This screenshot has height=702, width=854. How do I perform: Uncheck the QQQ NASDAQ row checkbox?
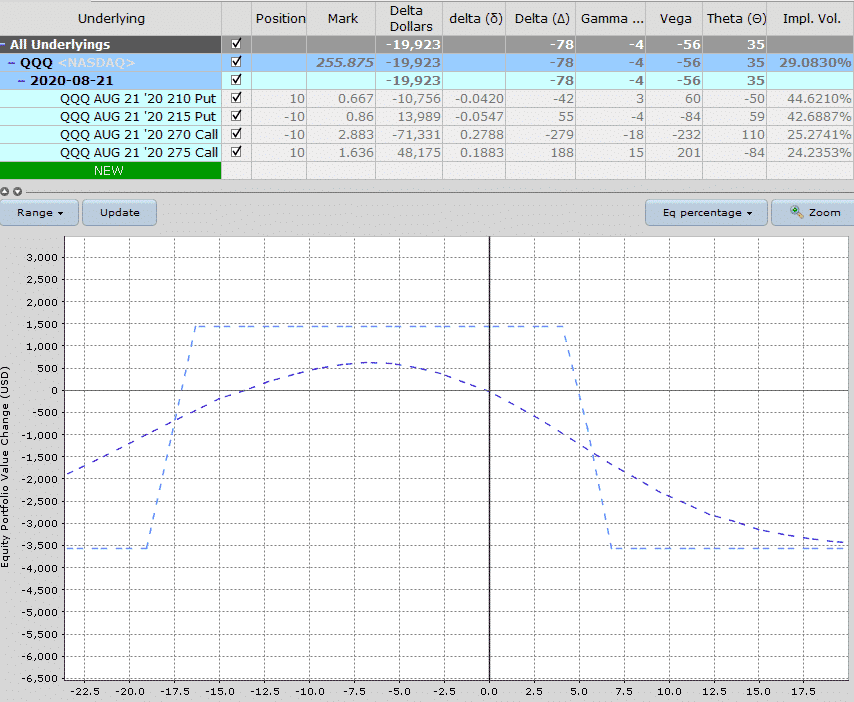click(x=236, y=62)
